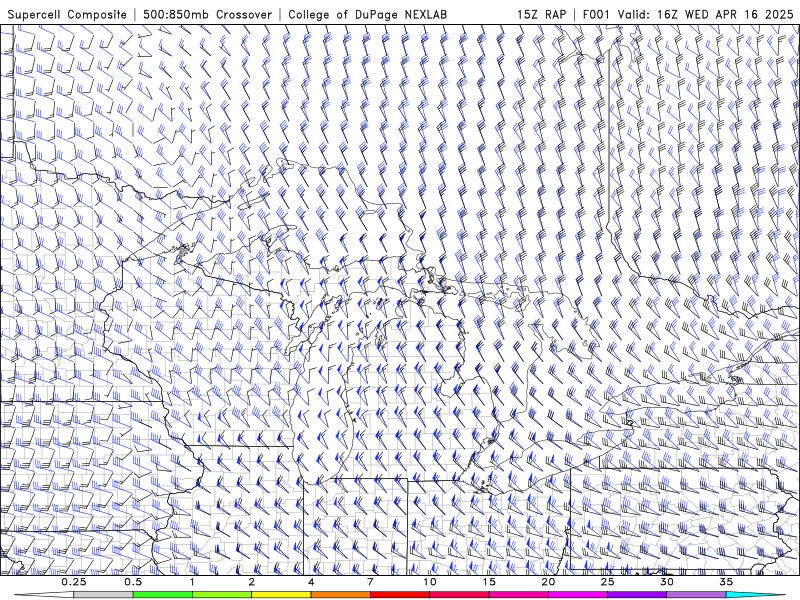This screenshot has height=600, width=800.
Task: Click the crimson 10–15 color bar segment
Action: click(x=459, y=595)
